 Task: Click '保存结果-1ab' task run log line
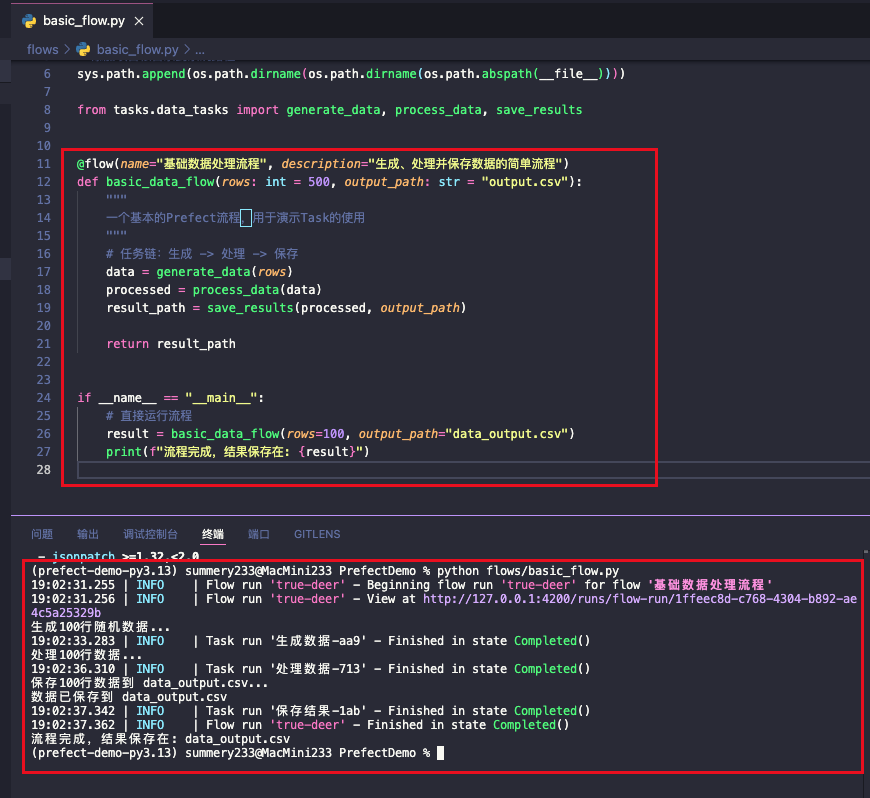coord(311,711)
